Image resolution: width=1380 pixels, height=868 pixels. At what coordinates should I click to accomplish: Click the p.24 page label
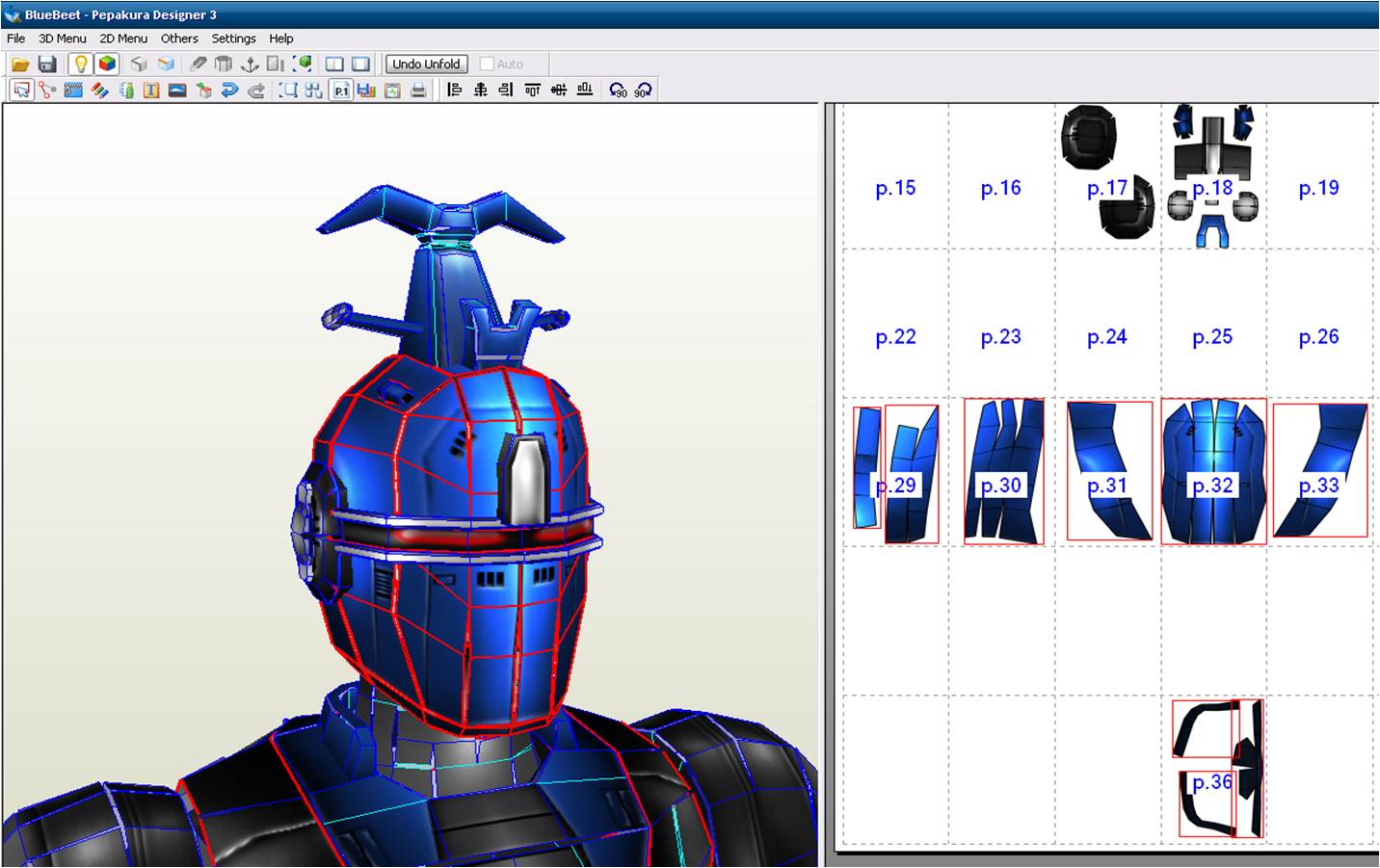[1106, 337]
